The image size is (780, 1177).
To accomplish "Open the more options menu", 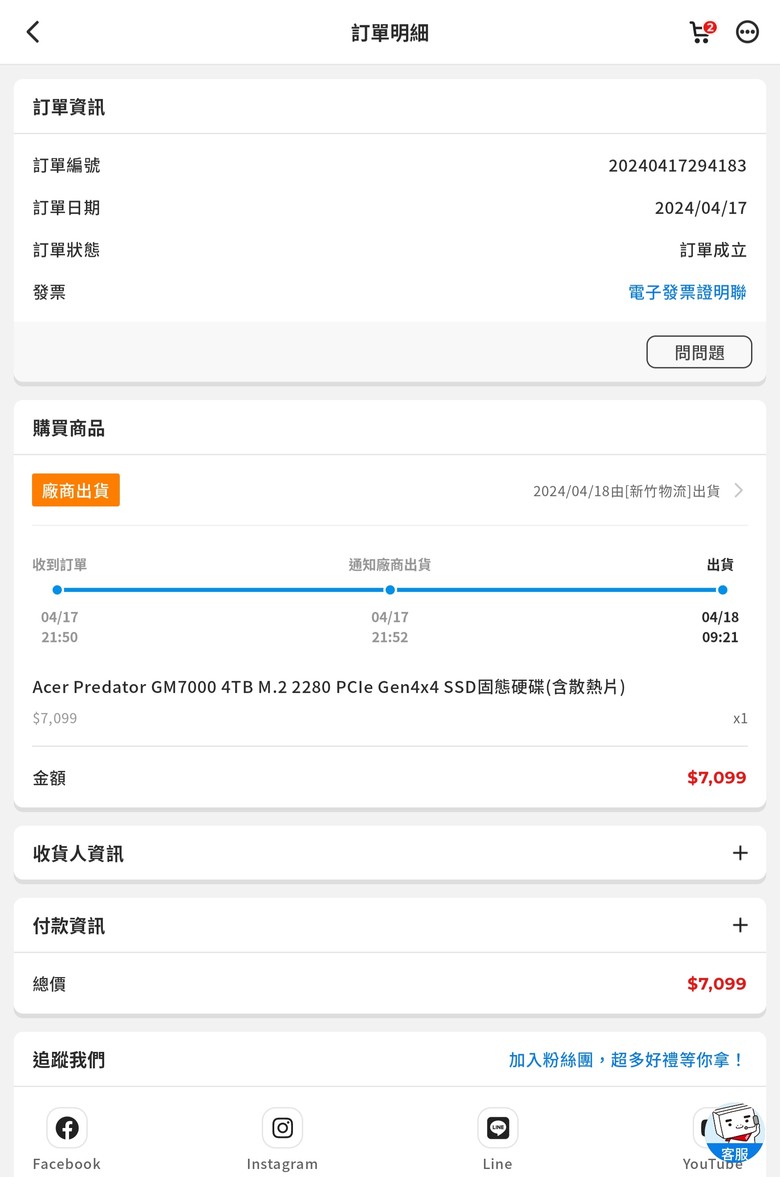I will pos(747,32).
